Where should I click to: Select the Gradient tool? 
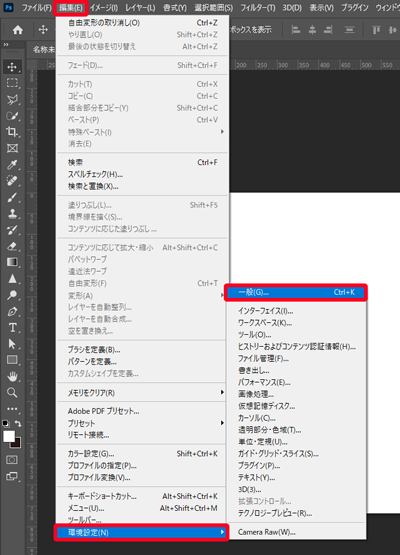pyautogui.click(x=12, y=262)
